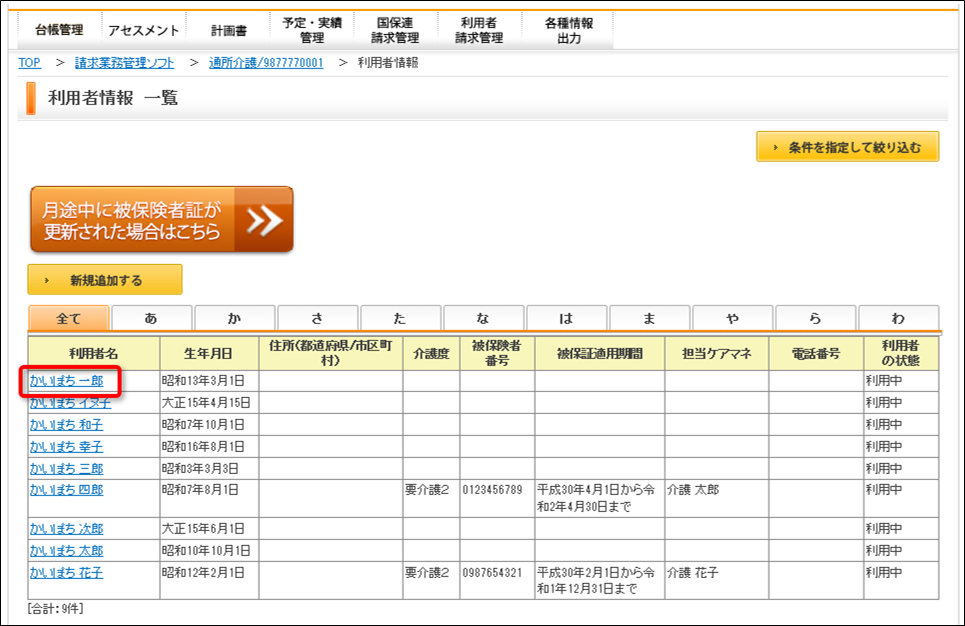This screenshot has width=965, height=626.
Task: Select the た tab
Action: [401, 318]
